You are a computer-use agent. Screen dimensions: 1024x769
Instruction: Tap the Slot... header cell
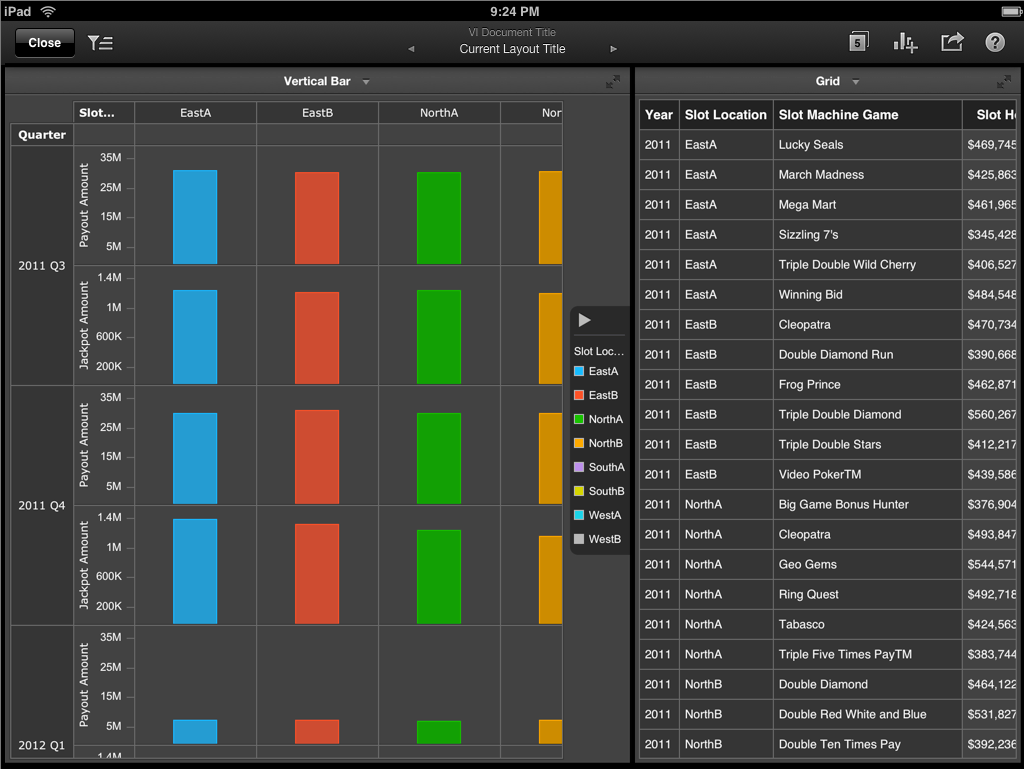pos(103,113)
